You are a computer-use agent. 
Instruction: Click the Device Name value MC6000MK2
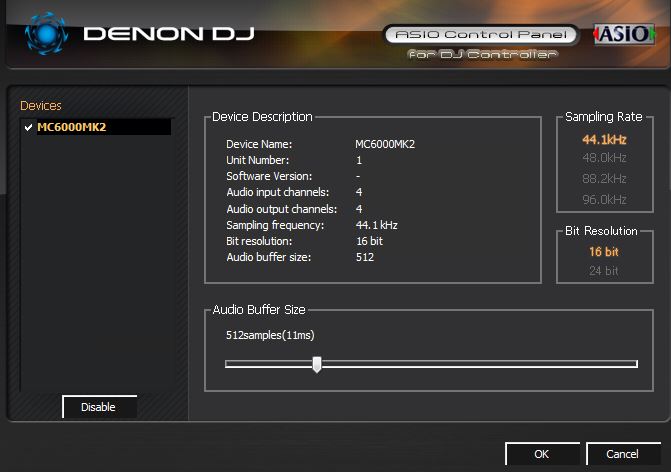[385, 144]
